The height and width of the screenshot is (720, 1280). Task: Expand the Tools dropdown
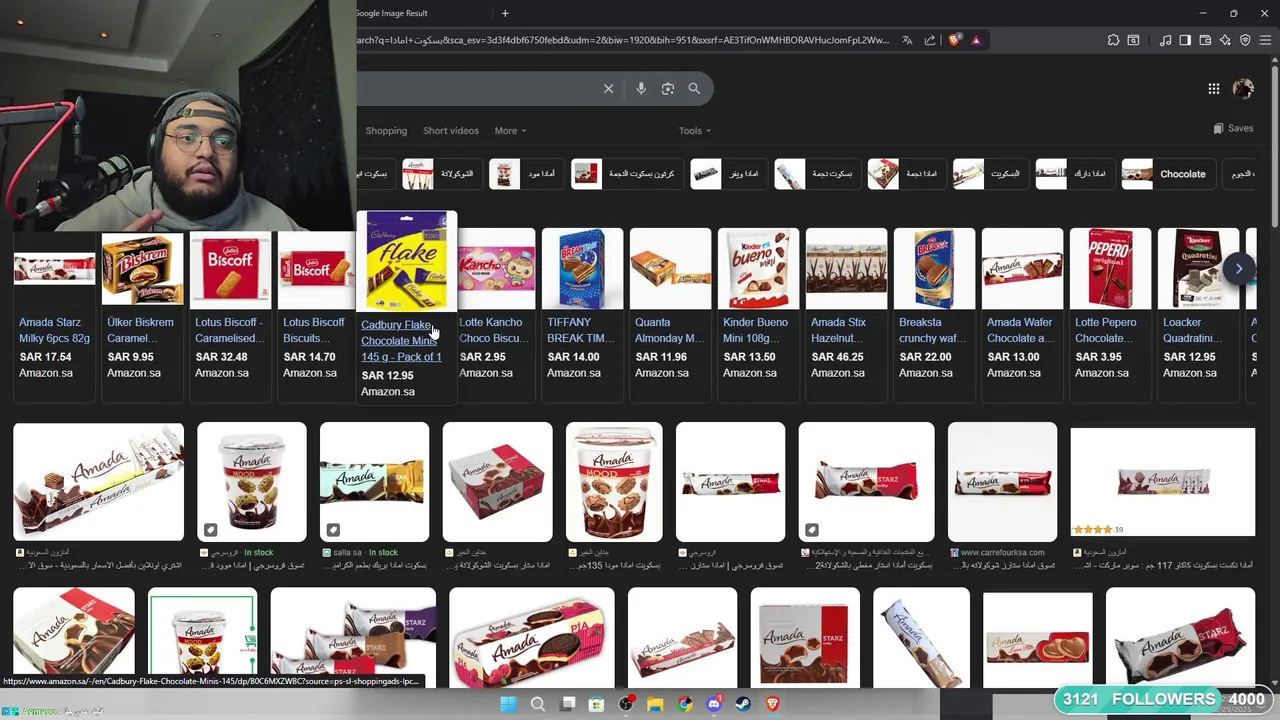[x=695, y=131]
